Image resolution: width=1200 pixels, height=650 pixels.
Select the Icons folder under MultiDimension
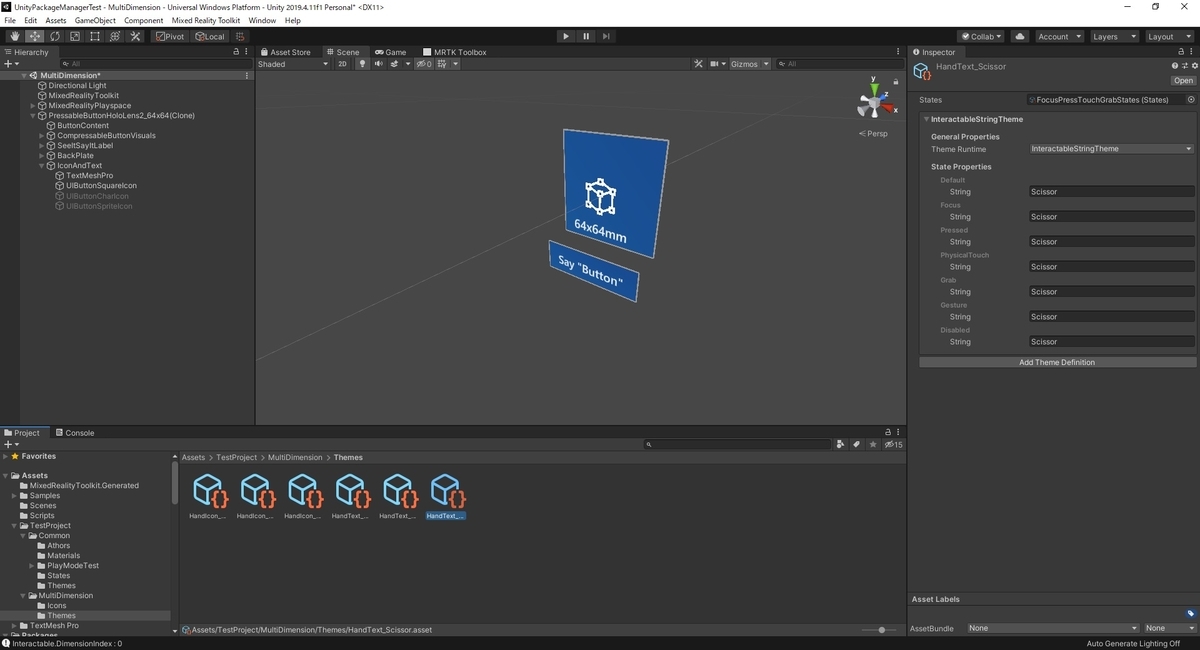pos(57,606)
